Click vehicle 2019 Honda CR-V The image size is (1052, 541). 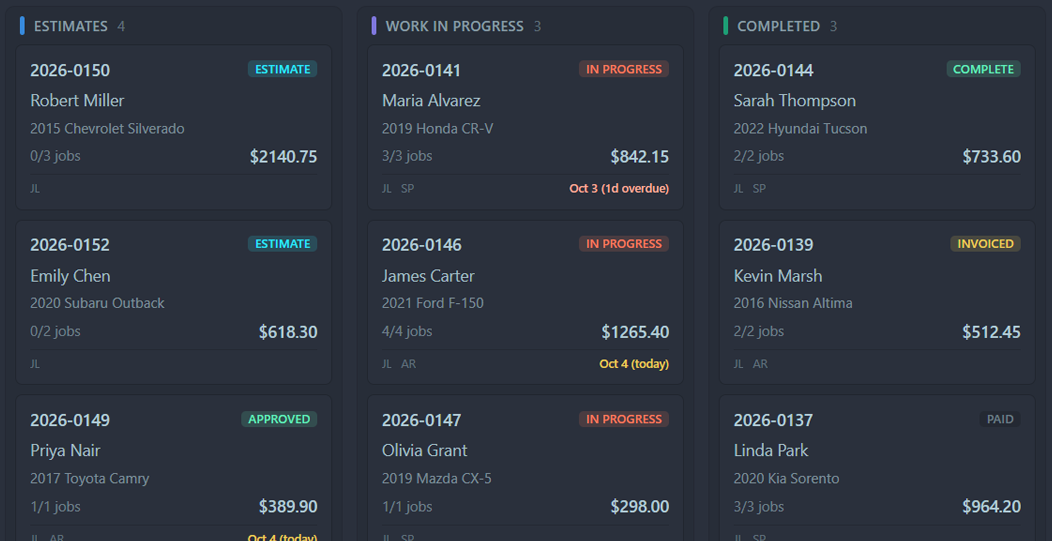click(x=437, y=129)
